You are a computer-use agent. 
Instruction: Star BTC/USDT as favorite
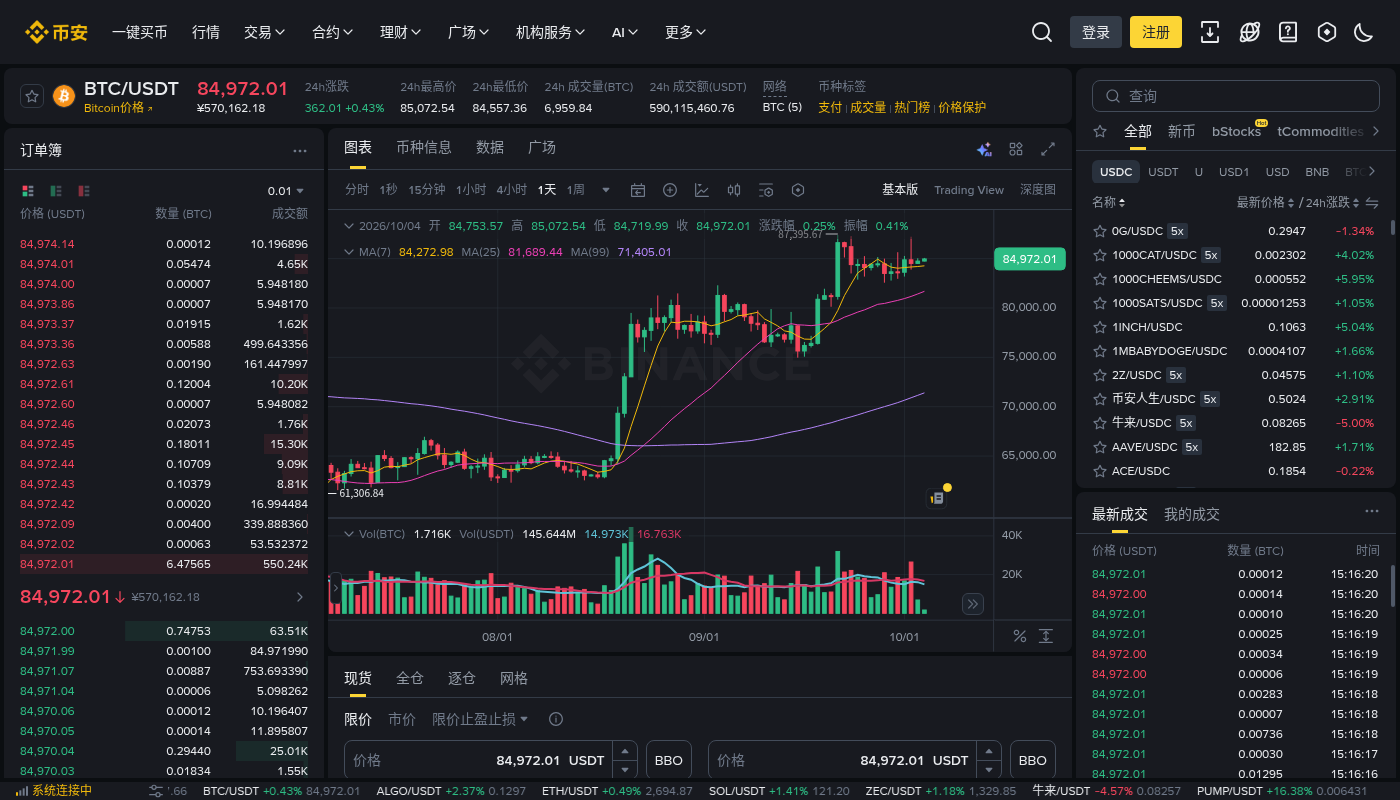(x=32, y=96)
